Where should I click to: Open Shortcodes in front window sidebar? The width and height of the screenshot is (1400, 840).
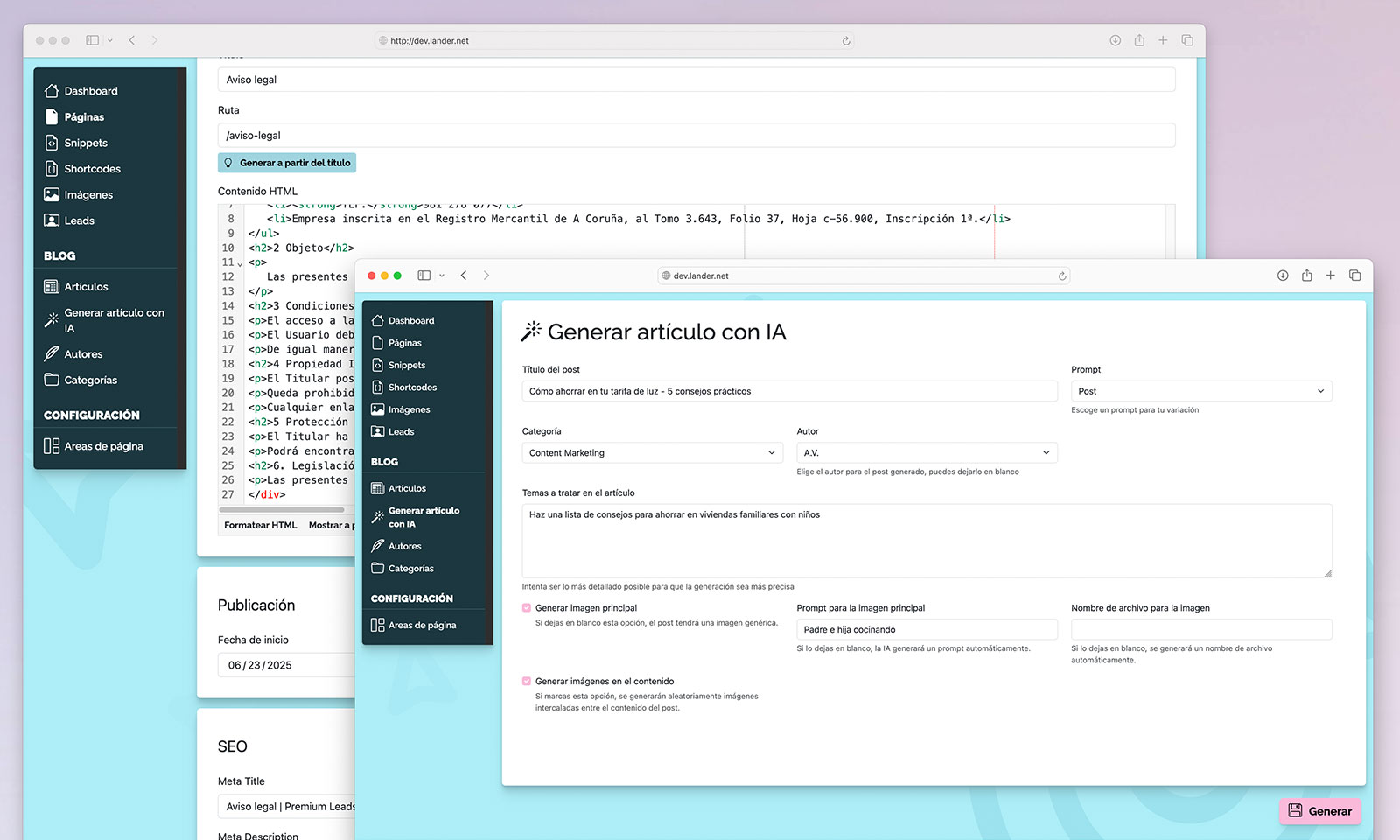click(x=412, y=388)
